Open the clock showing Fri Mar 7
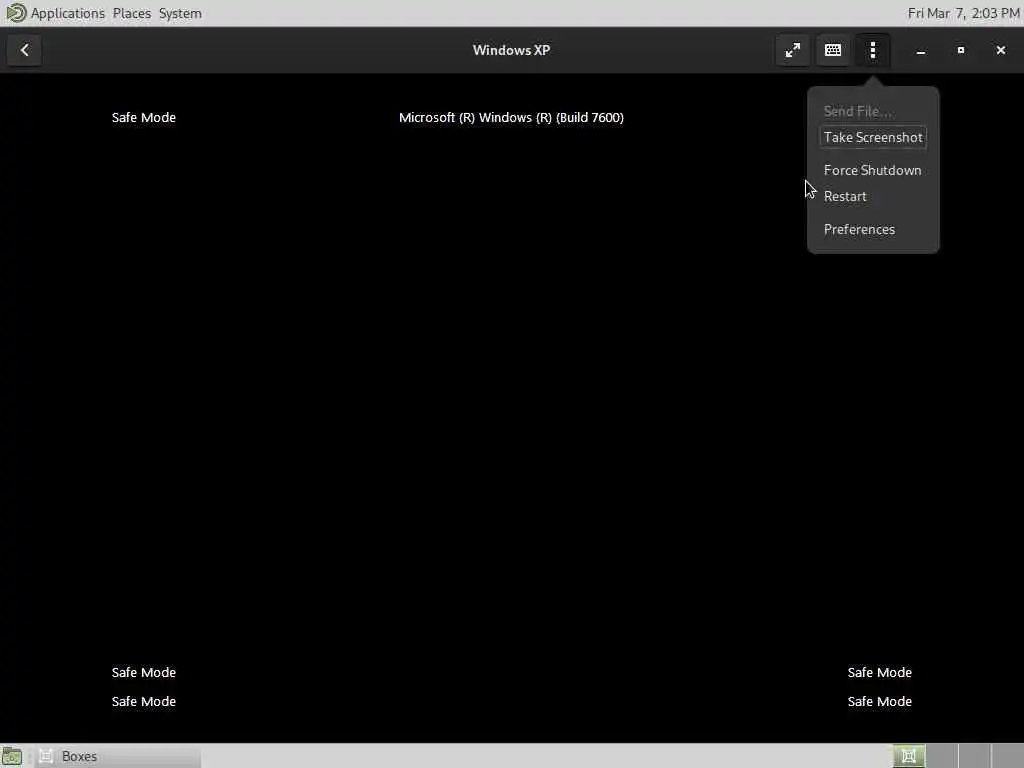The height and width of the screenshot is (768, 1024). [x=963, y=13]
